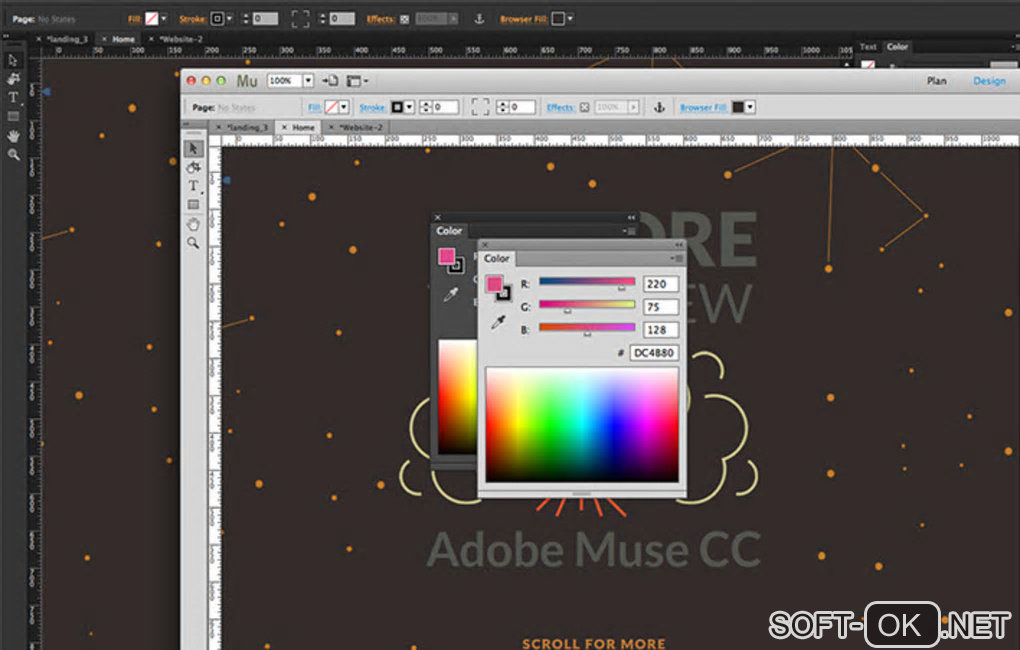Pick a color from the light spectrum field

click(582, 425)
